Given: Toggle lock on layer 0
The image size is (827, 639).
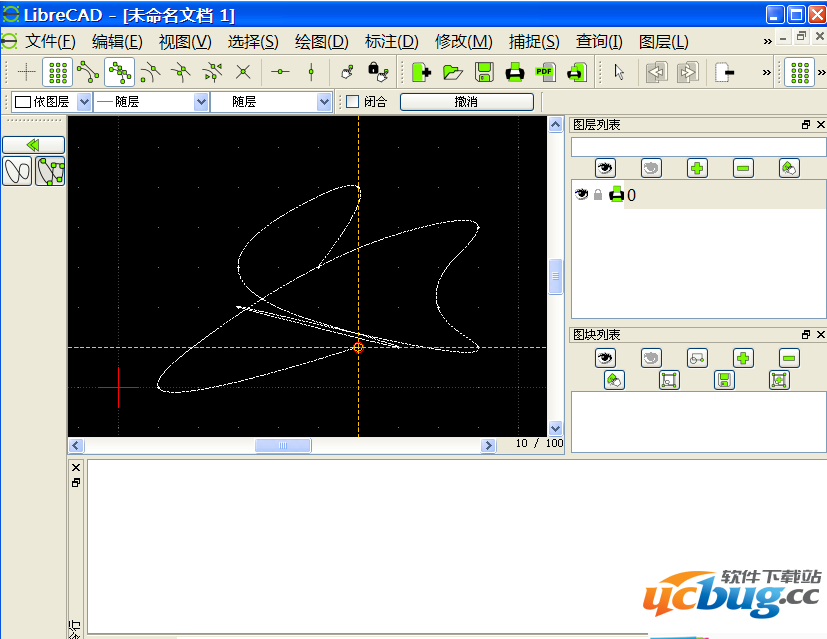Looking at the screenshot, I should click(598, 195).
